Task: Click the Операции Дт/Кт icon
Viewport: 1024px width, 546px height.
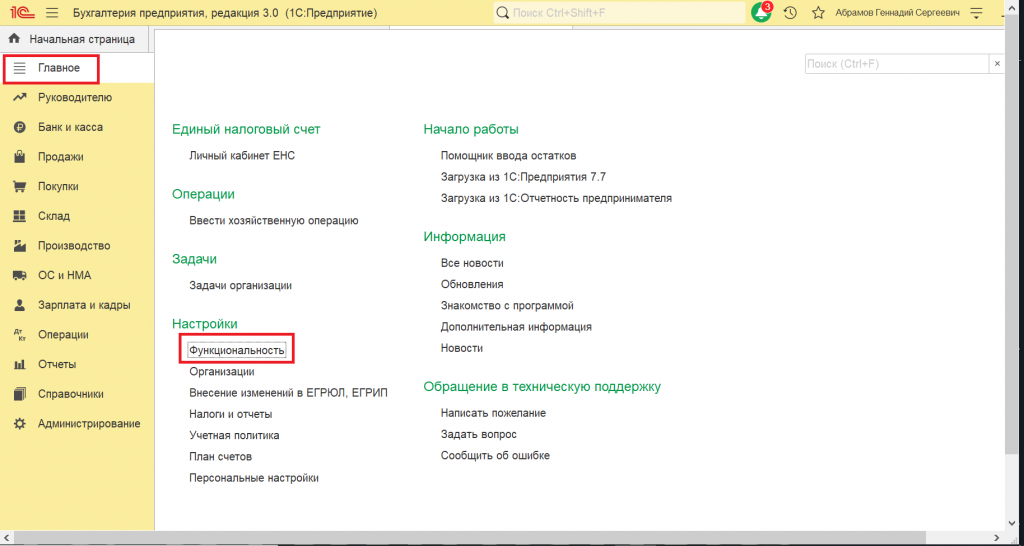Action: click(20, 335)
